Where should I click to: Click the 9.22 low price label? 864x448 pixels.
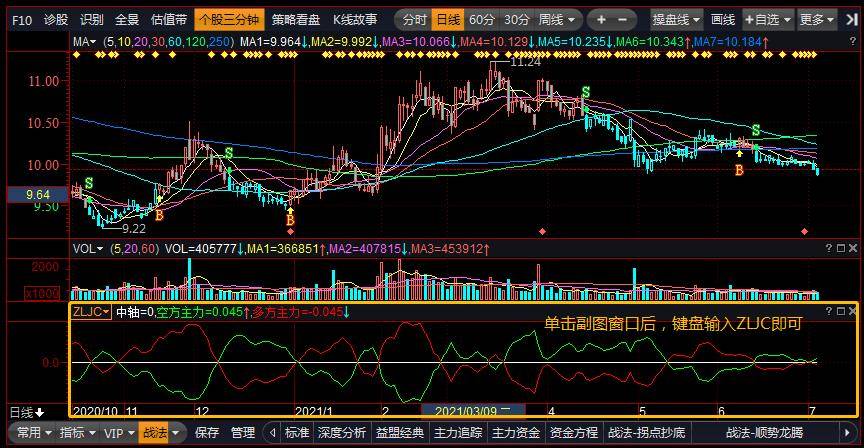click(134, 228)
